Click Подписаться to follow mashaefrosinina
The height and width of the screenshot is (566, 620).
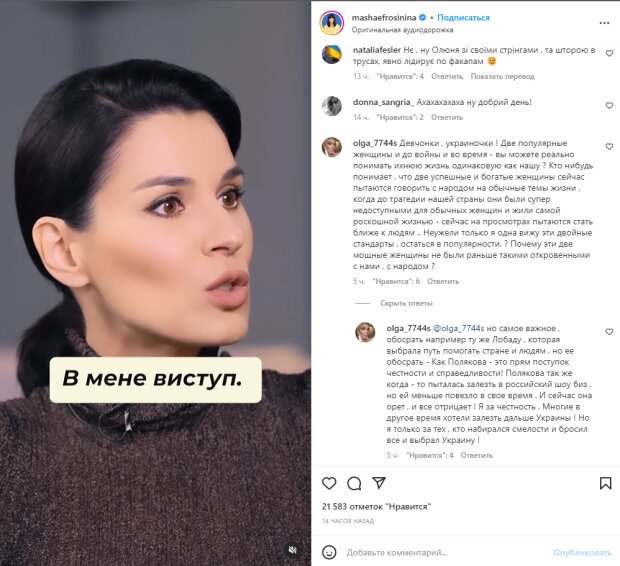pyautogui.click(x=463, y=17)
